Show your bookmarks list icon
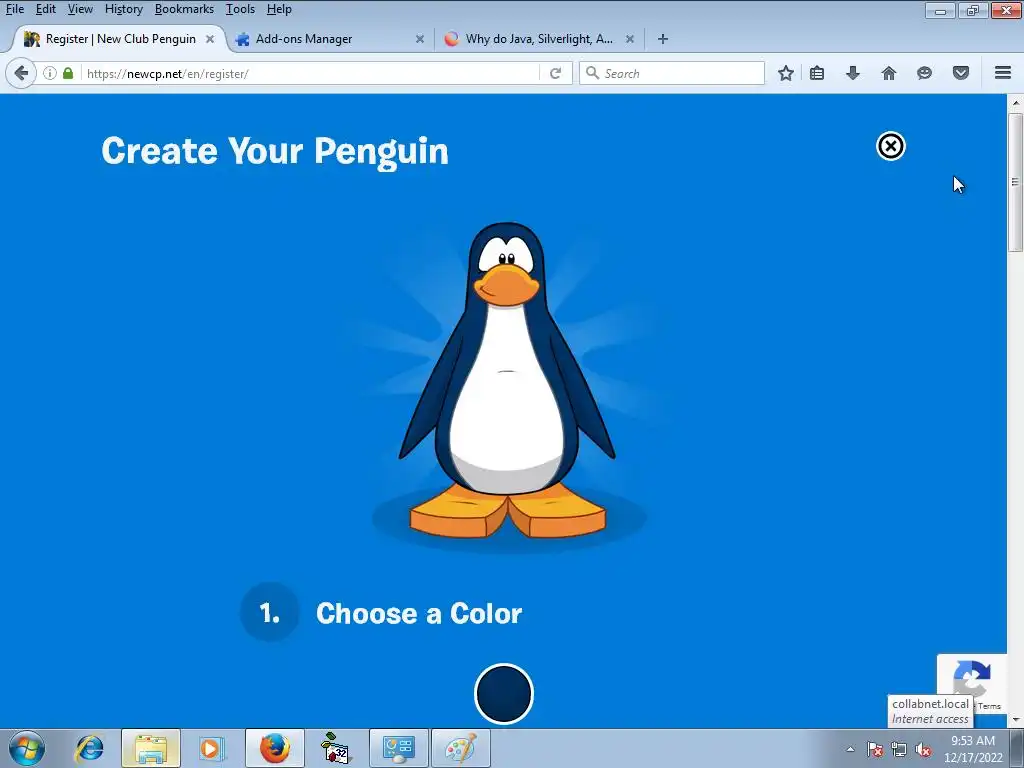 tap(817, 73)
